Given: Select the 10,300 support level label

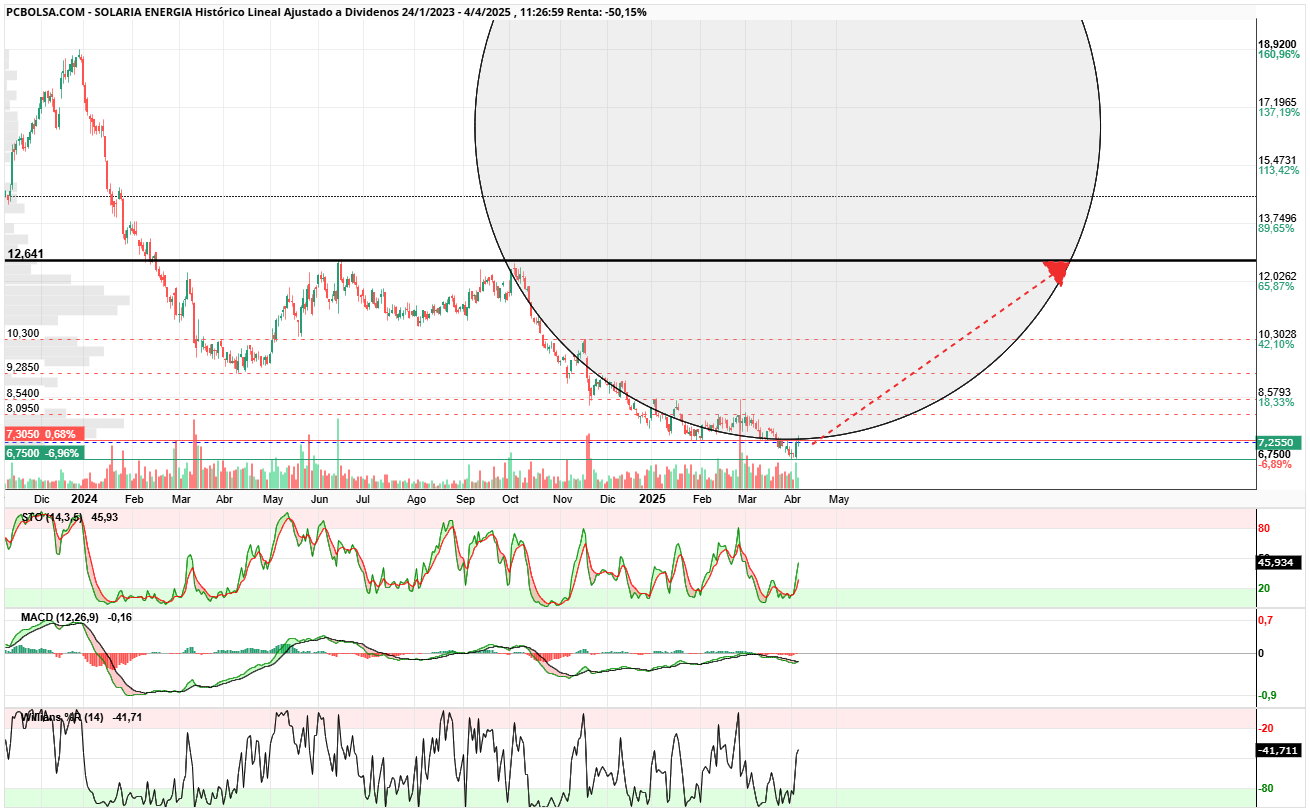Looking at the screenshot, I should pos(22,333).
